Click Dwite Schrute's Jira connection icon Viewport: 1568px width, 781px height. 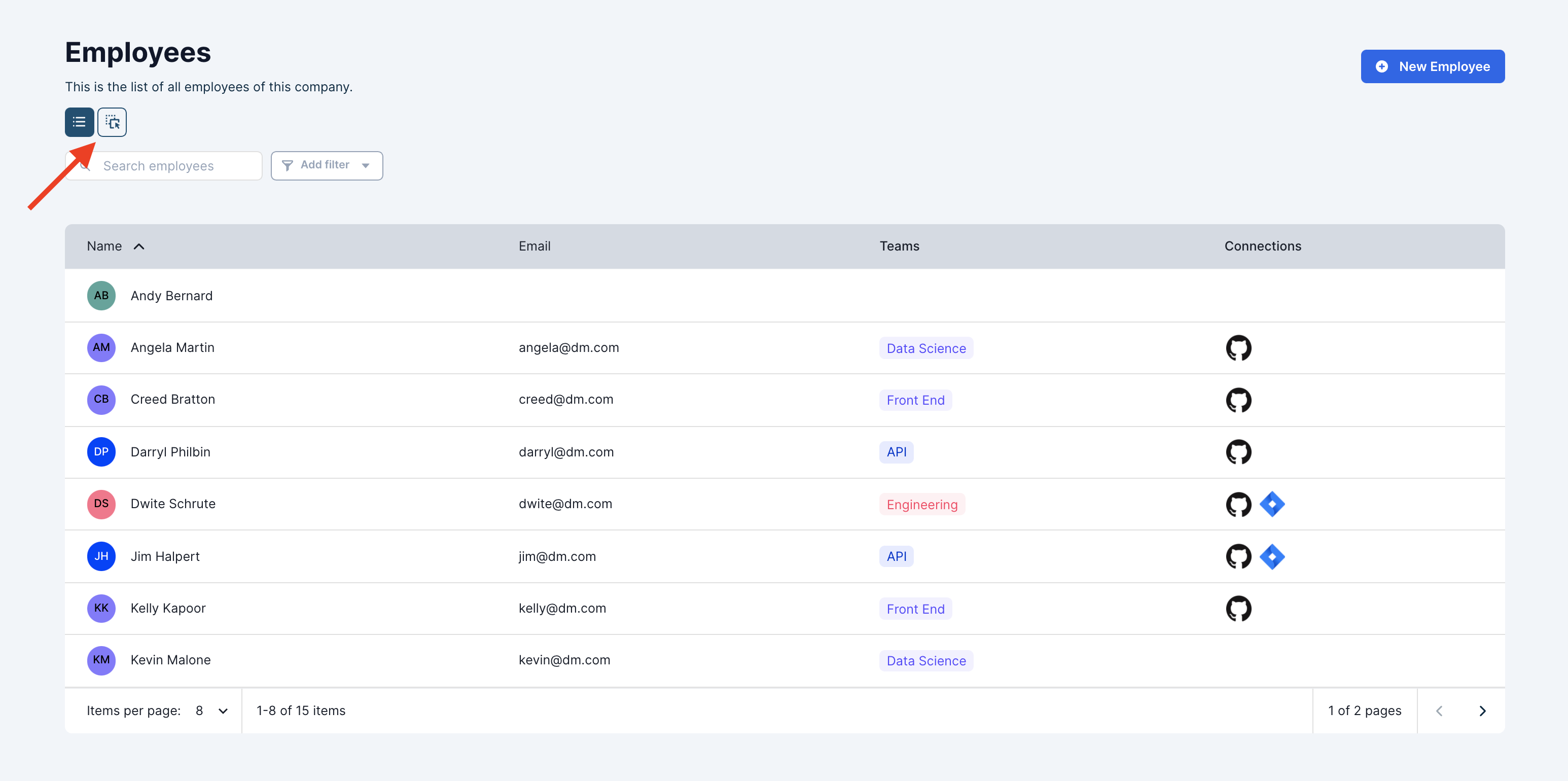(x=1271, y=504)
